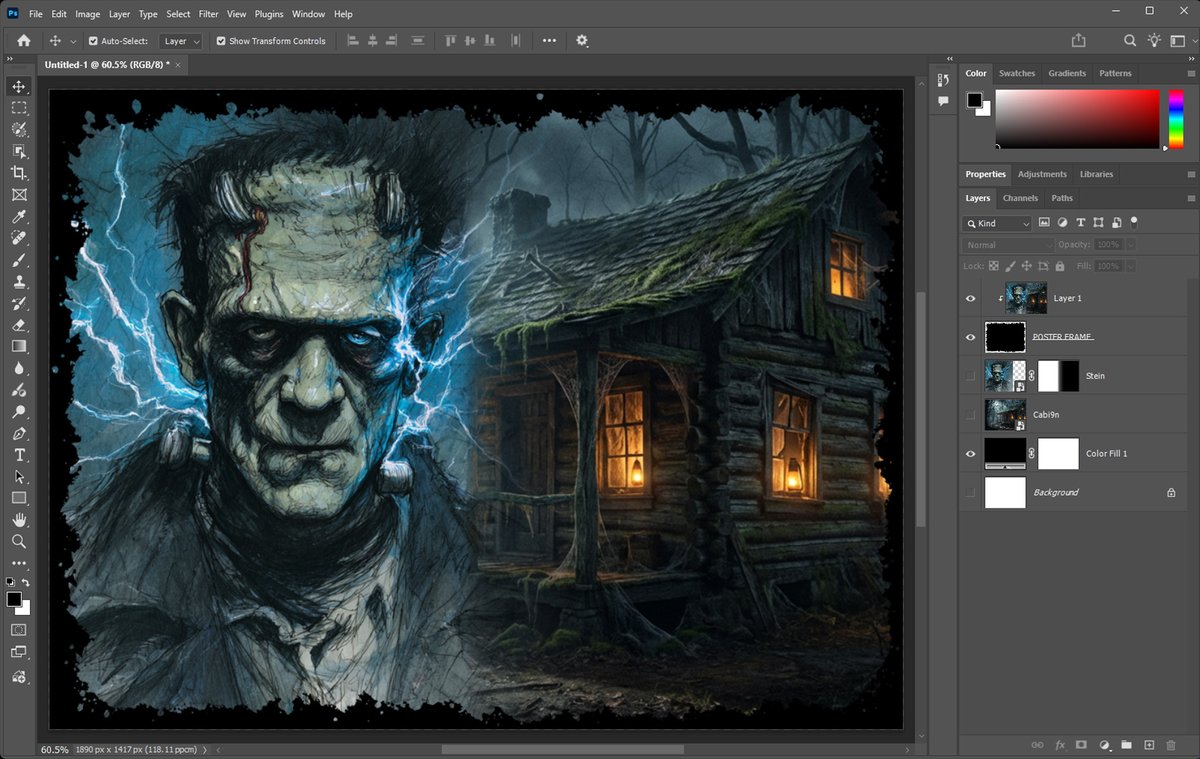Select the Pen tool
Viewport: 1200px width, 759px height.
(x=18, y=433)
